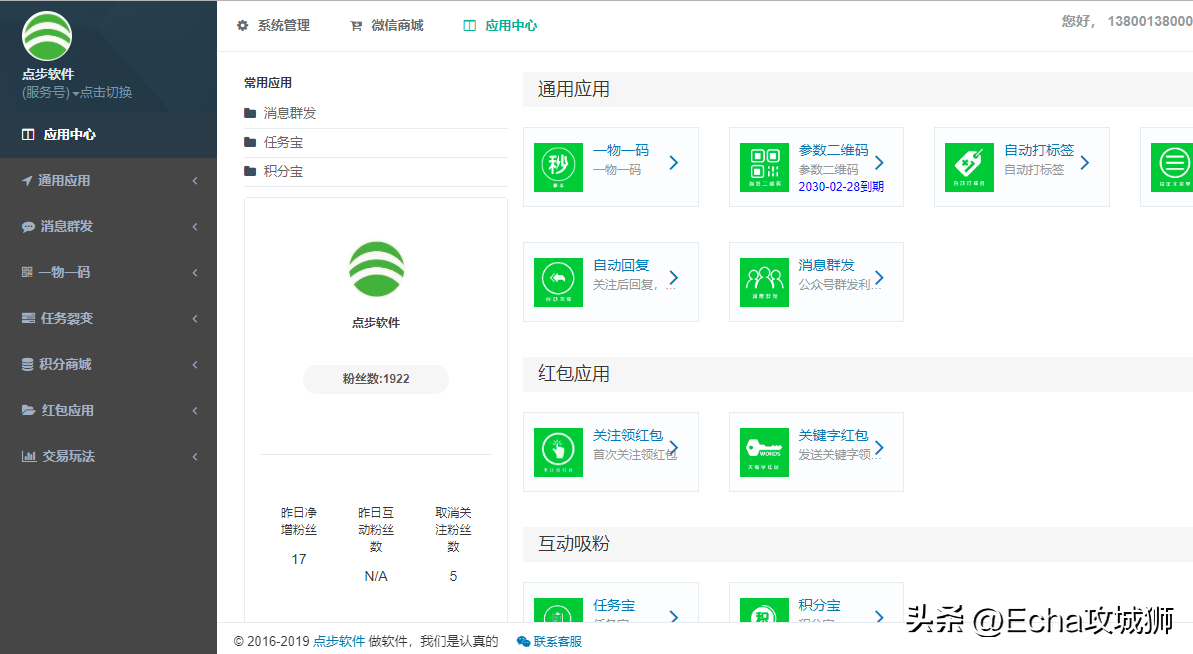Viewport: 1193px width, 654px height.
Task: Open the 关注领红包 title link
Action: (628, 435)
